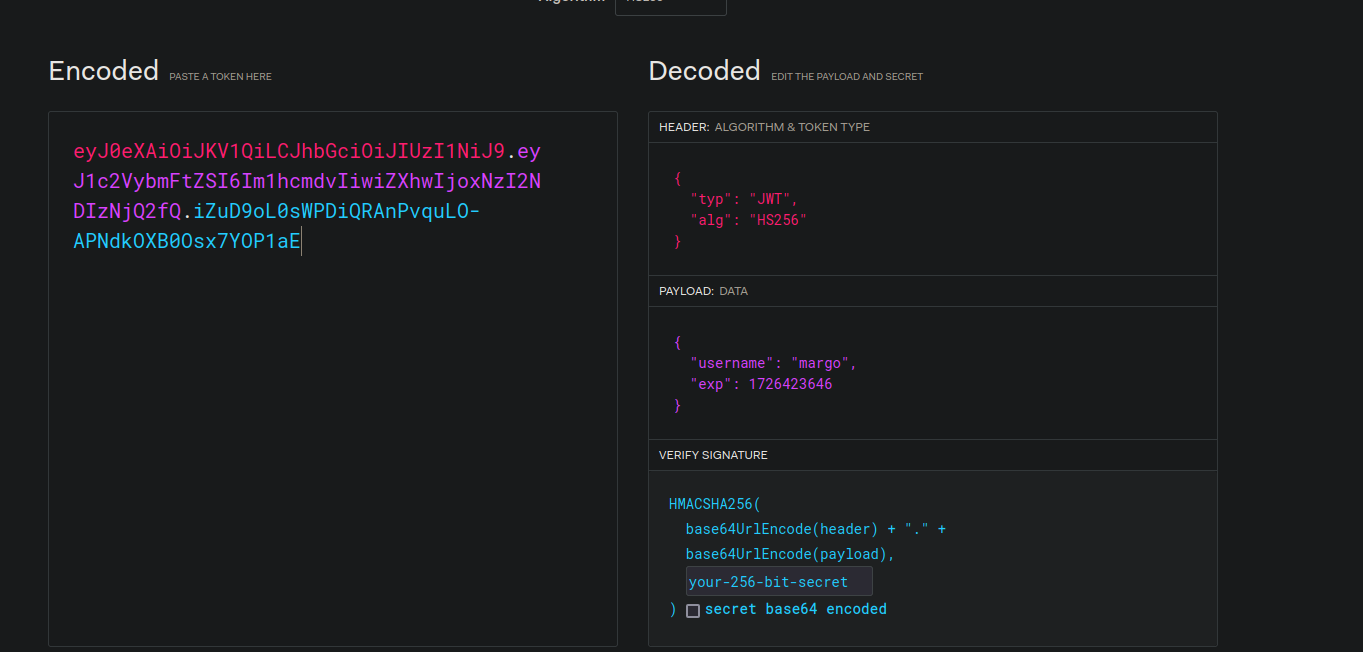Toggle the secret base64 encoded checkbox
The height and width of the screenshot is (652, 1363).
[x=693, y=610]
